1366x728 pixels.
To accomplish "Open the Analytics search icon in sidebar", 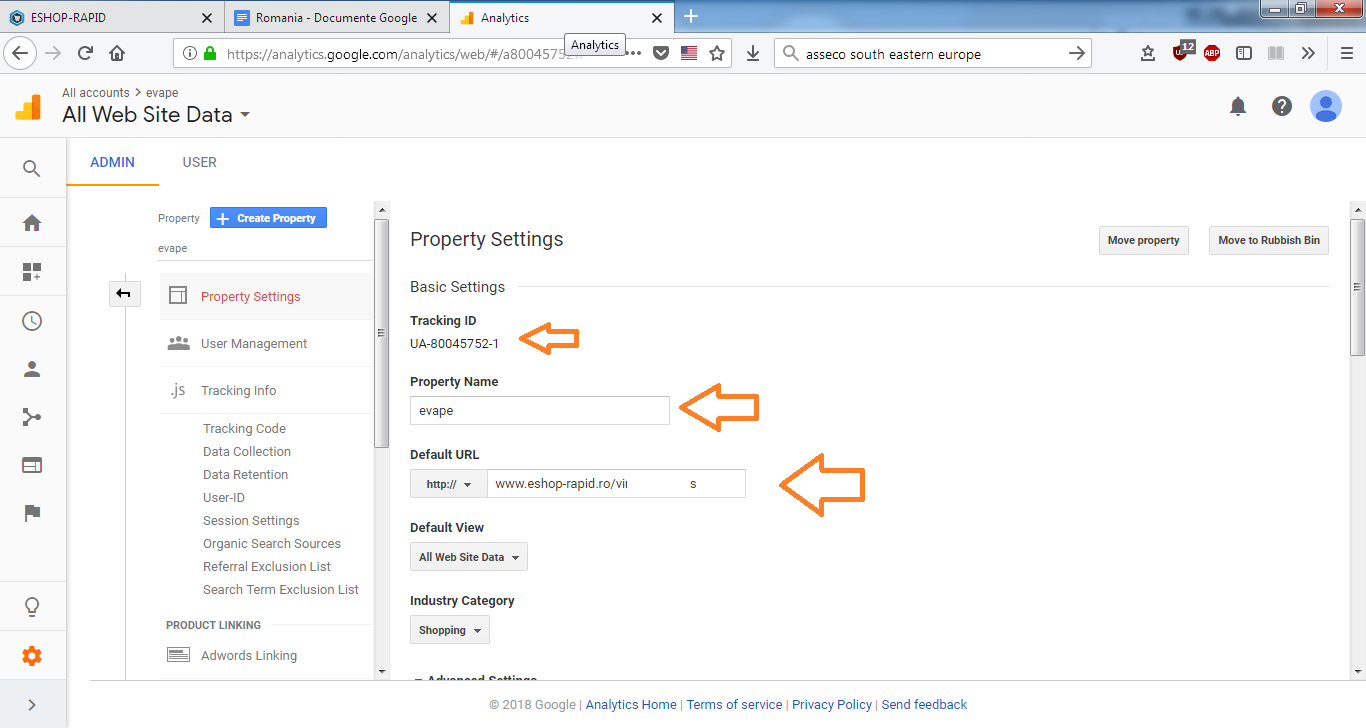I will [32, 169].
